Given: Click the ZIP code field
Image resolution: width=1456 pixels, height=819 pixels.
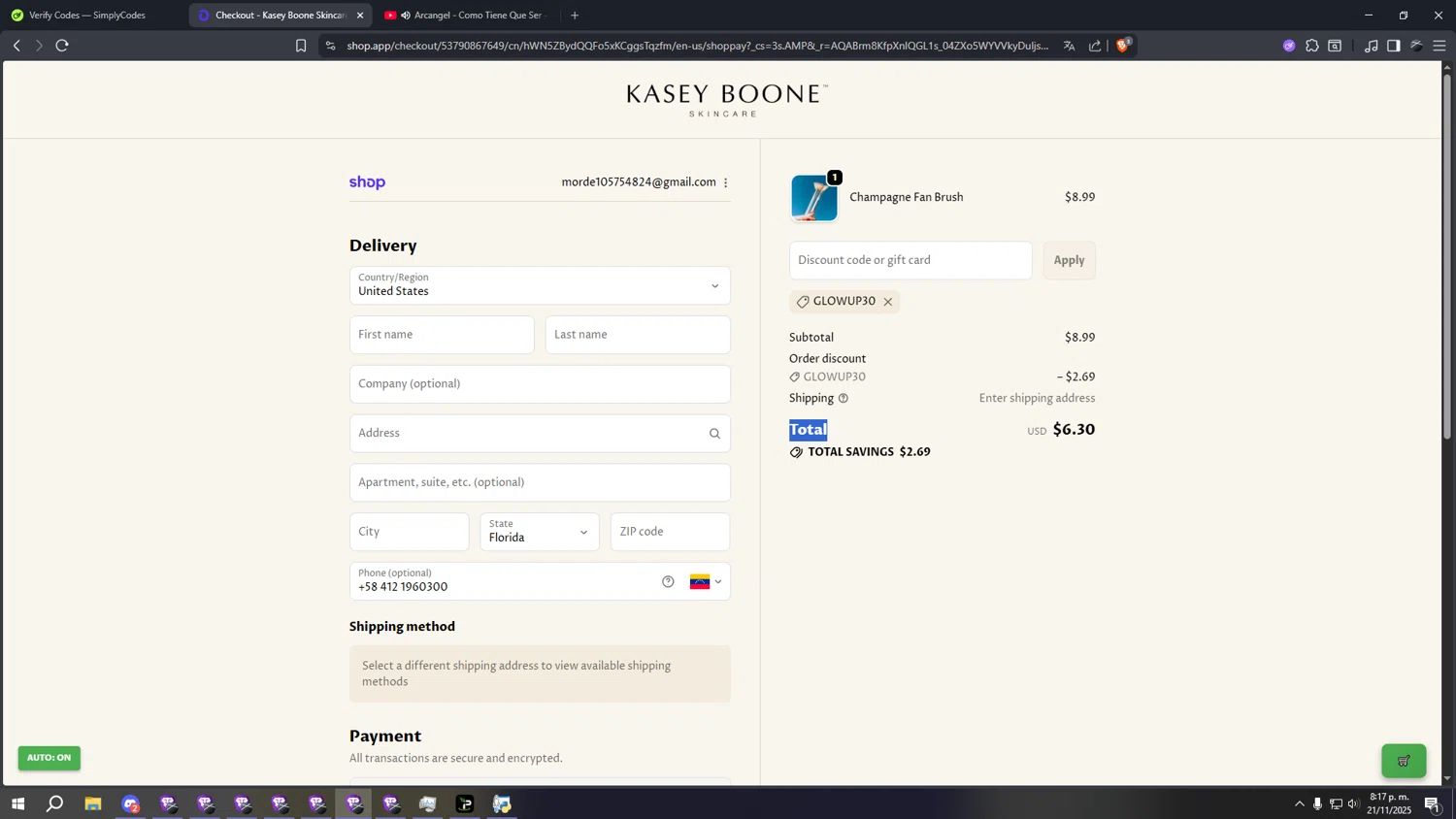Looking at the screenshot, I should point(670,532).
